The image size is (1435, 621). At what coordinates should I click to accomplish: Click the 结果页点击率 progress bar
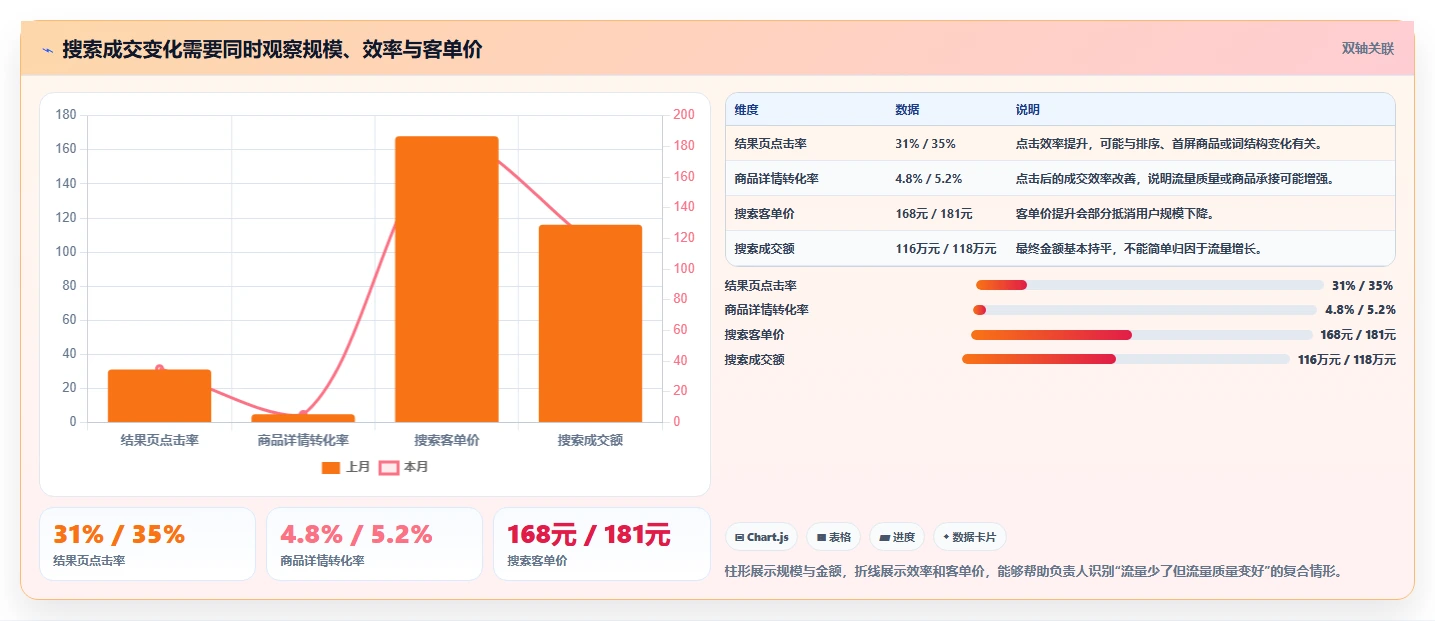pos(1149,286)
